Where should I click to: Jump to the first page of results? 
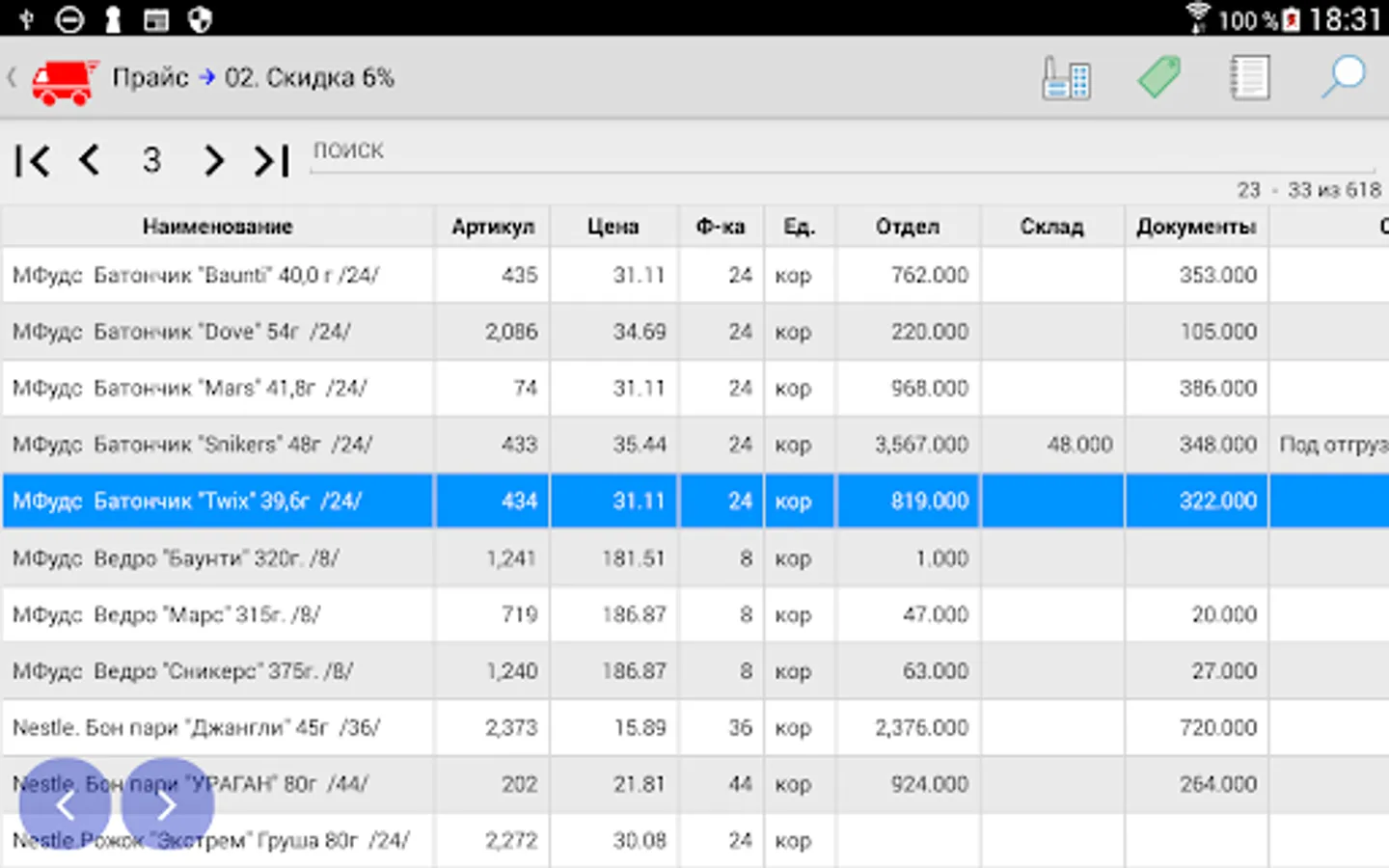coord(32,160)
